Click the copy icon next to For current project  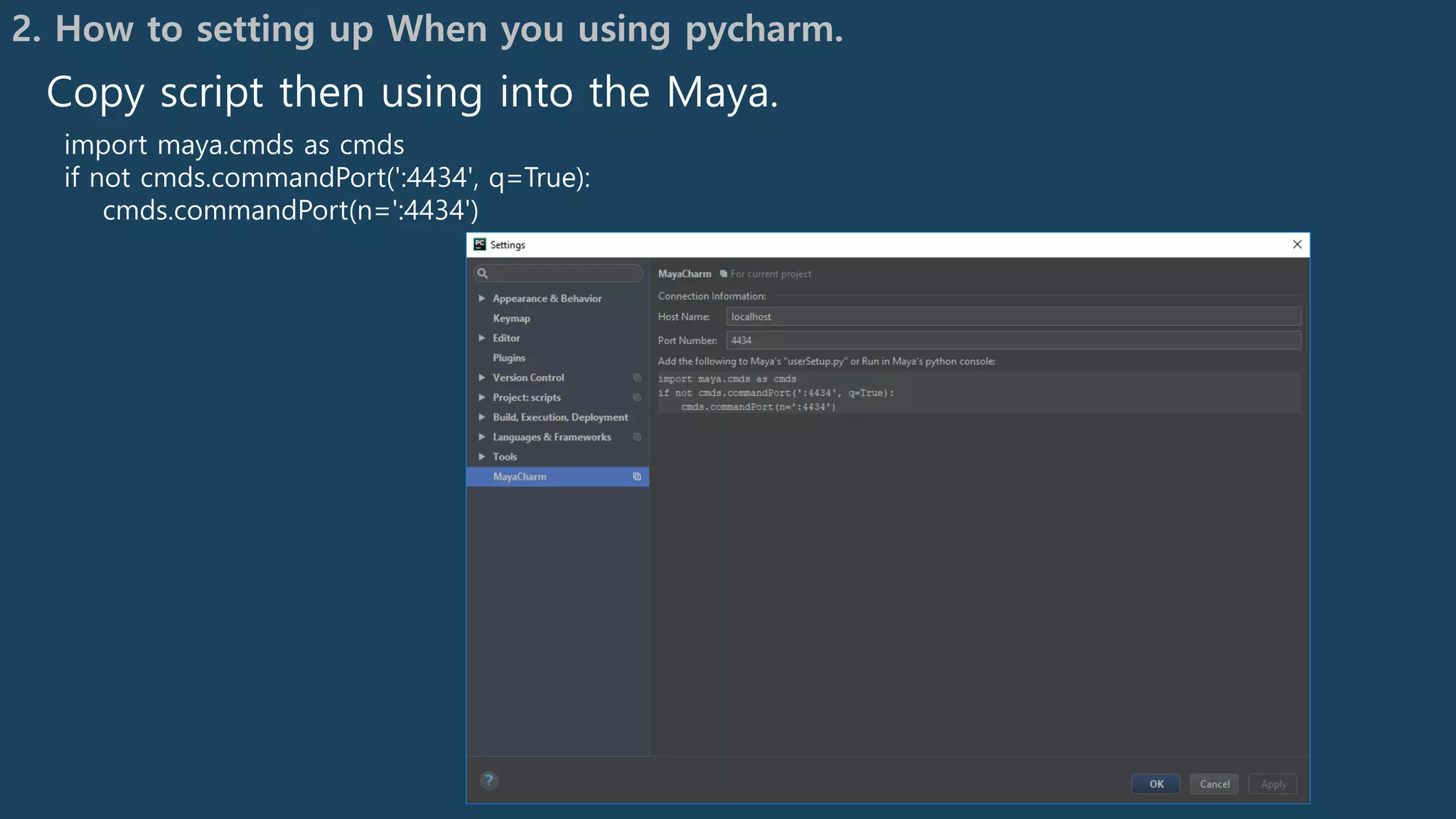tap(723, 274)
